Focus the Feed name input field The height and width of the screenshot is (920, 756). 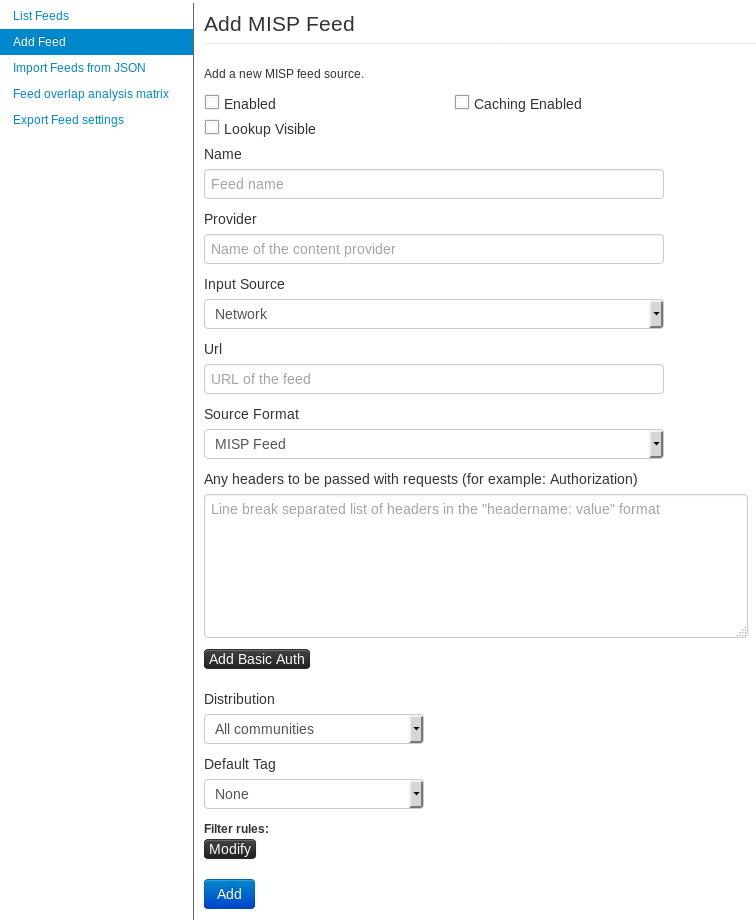coord(433,184)
